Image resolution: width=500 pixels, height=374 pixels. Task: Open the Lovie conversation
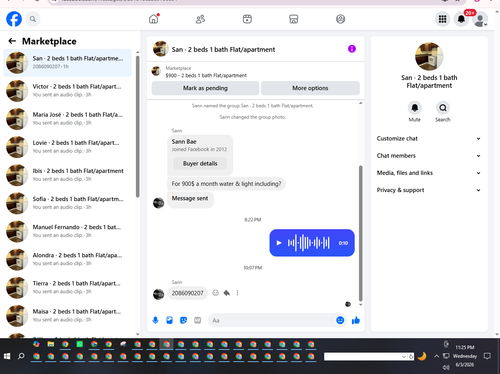tap(67, 147)
